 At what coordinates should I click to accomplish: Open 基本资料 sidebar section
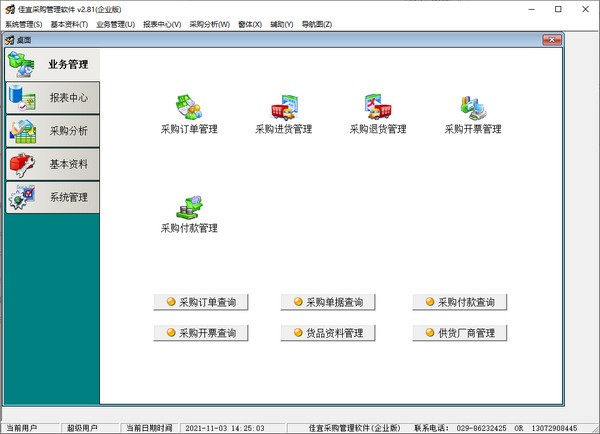tap(52, 164)
